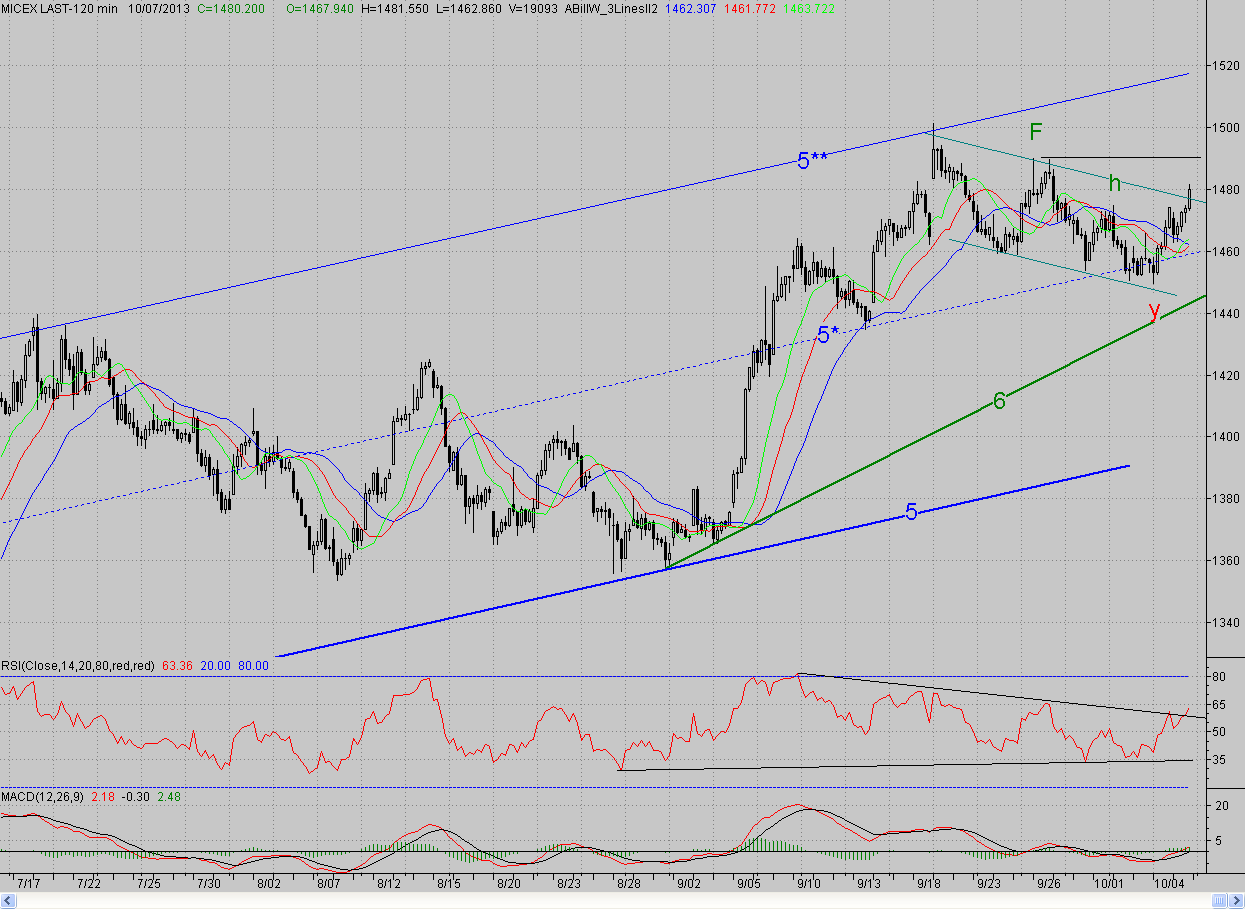Select the blue 5* midline label

[829, 335]
